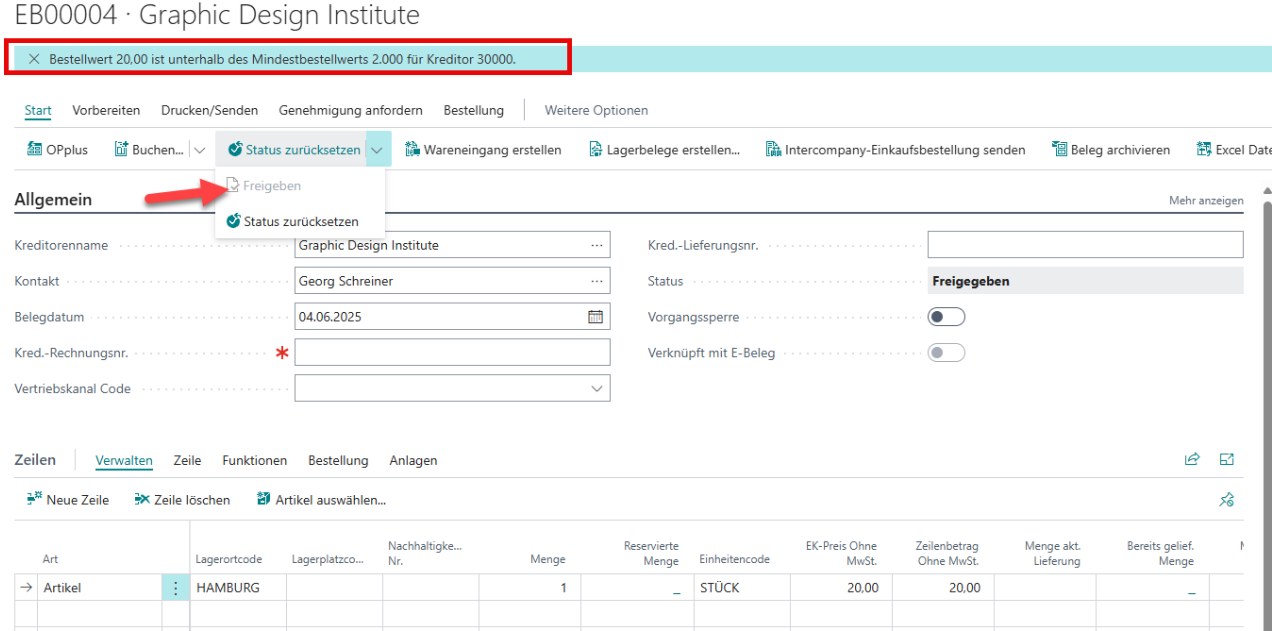Open calendar picker for Belegdatum

click(595, 317)
